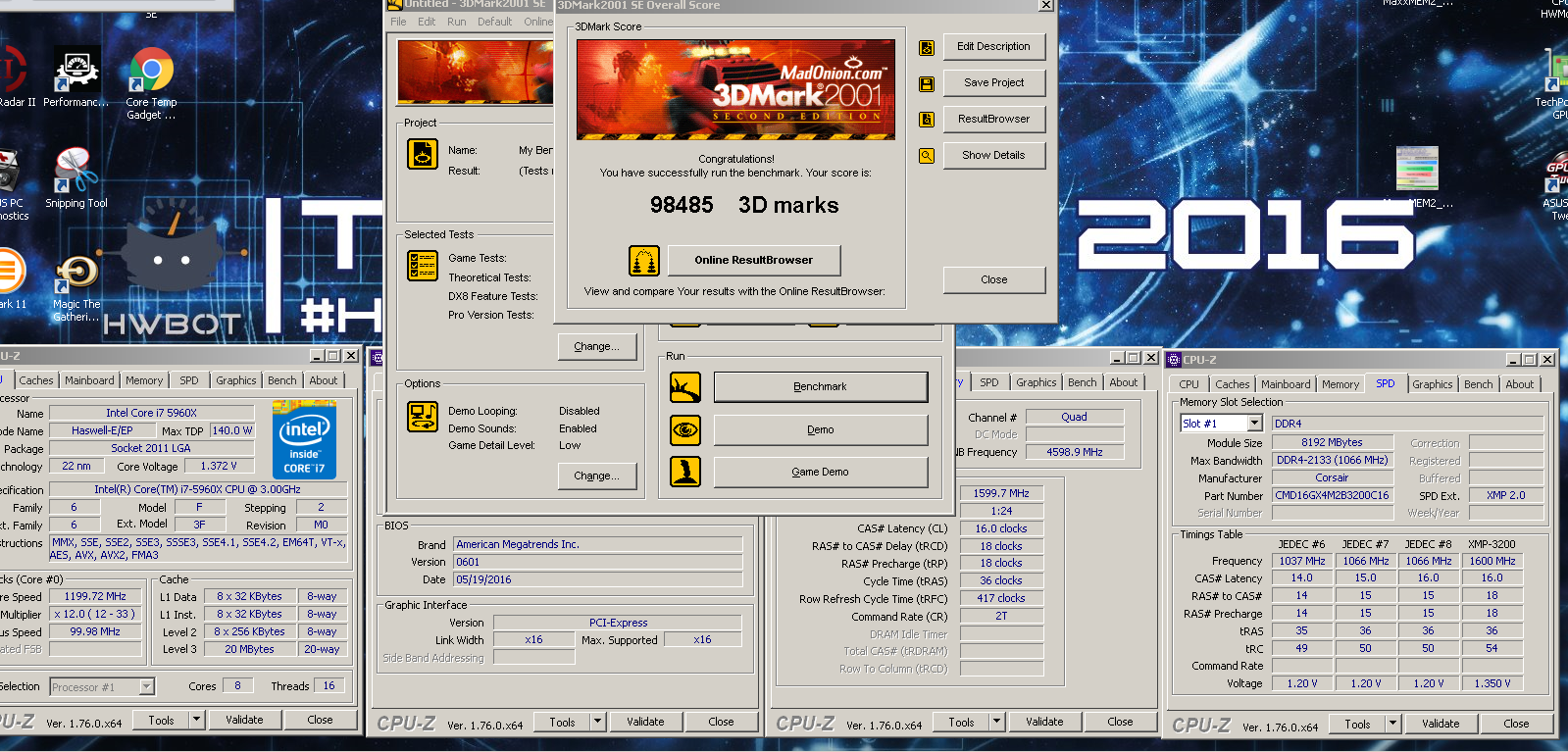
Task: Click the Edit Description icon
Action: click(926, 47)
